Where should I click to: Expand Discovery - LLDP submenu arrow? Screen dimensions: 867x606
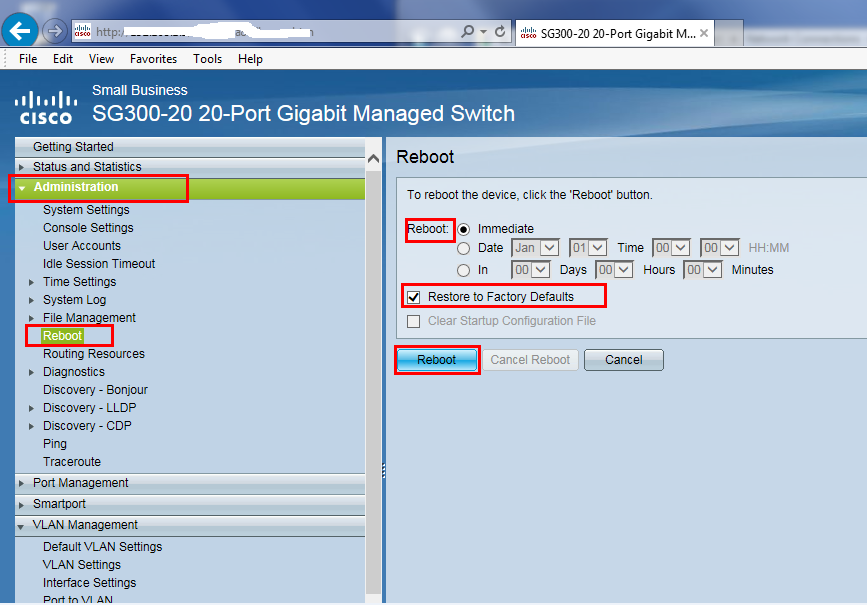pyautogui.click(x=32, y=408)
